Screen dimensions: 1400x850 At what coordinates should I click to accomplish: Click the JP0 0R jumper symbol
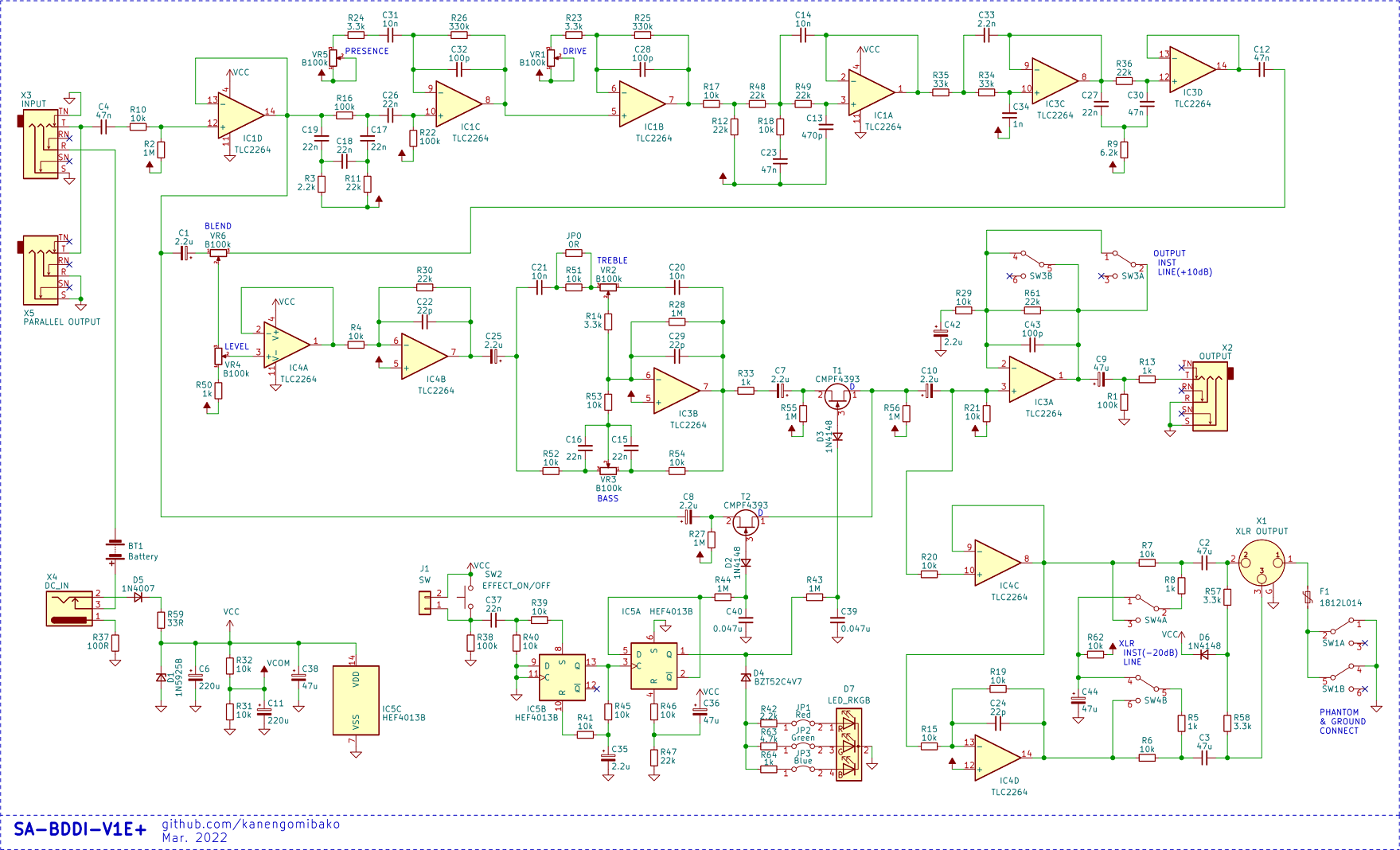574,253
